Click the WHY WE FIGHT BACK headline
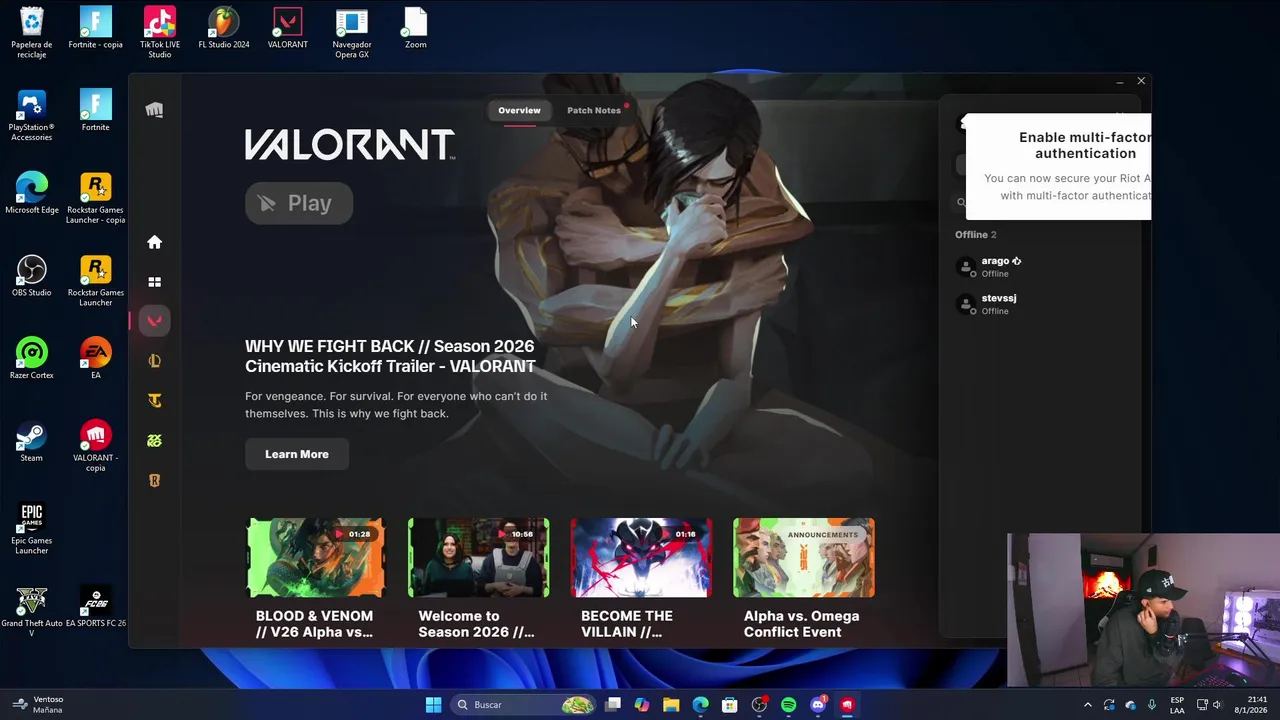The width and height of the screenshot is (1280, 720). [390, 356]
